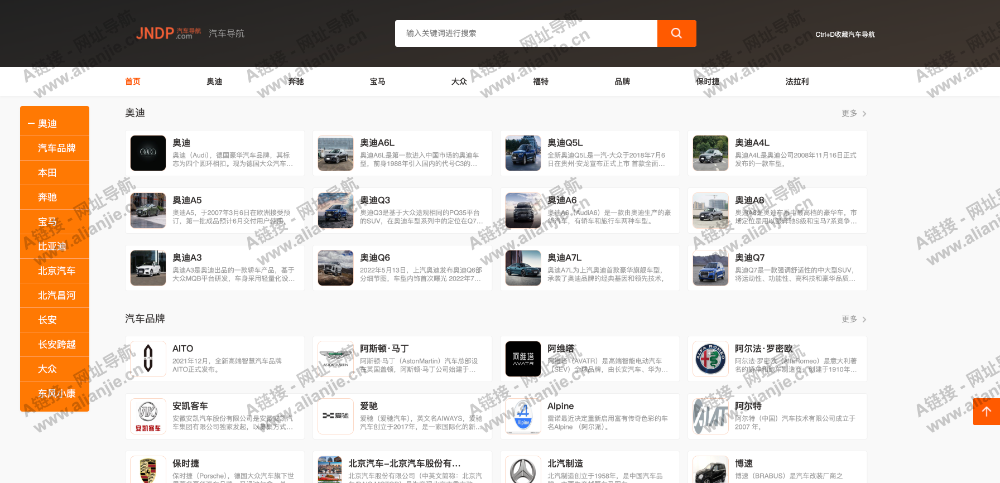Open the 北汽制造 card title
Image resolution: width=1000 pixels, height=483 pixels.
(x=565, y=463)
